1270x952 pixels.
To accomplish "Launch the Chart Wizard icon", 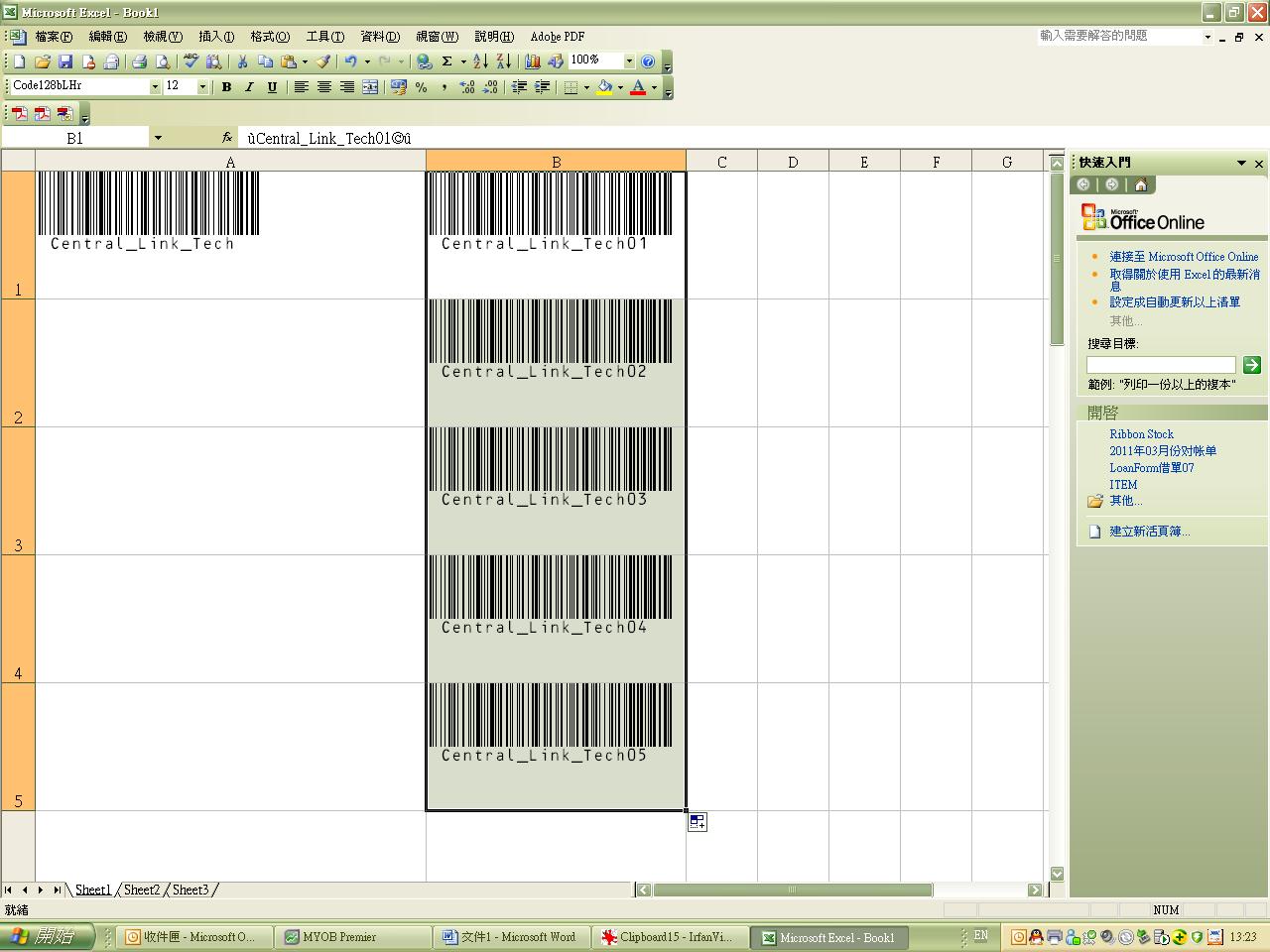I will 533,61.
